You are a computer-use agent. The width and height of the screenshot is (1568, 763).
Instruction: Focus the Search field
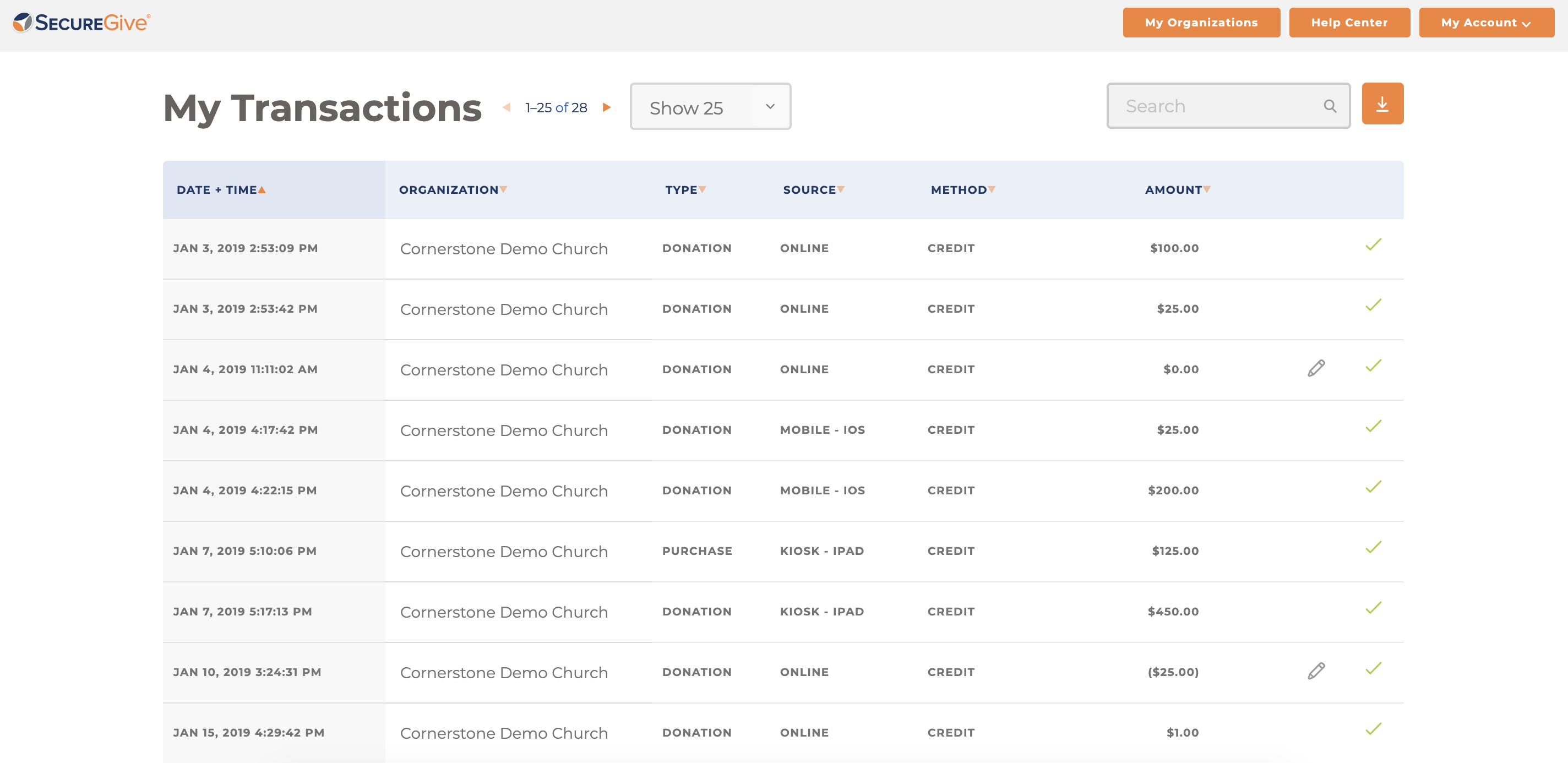pyautogui.click(x=1228, y=106)
